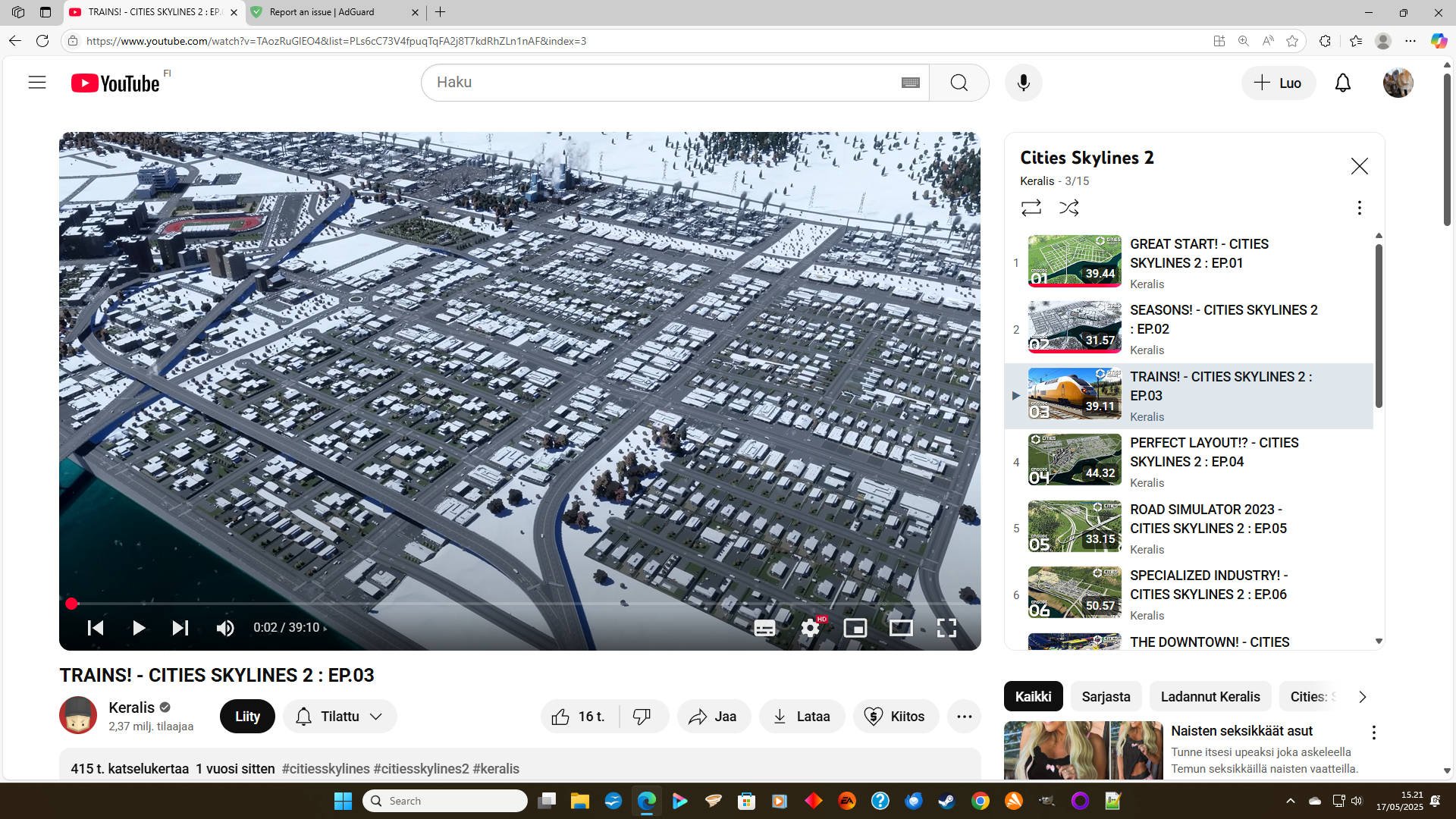Open the video's more actions menu
This screenshot has height=819, width=1456.
pyautogui.click(x=964, y=716)
